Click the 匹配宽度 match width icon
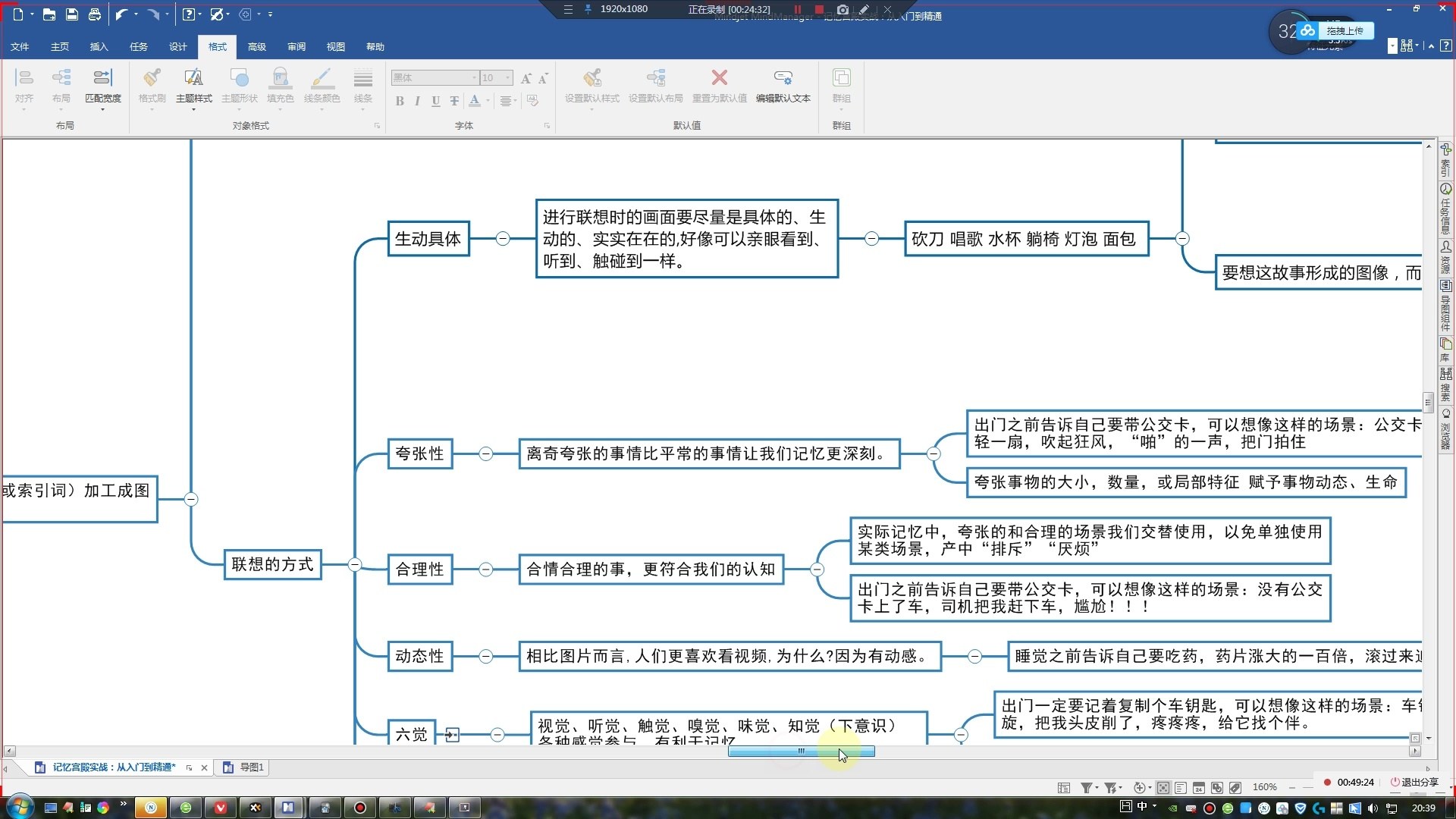 [102, 78]
